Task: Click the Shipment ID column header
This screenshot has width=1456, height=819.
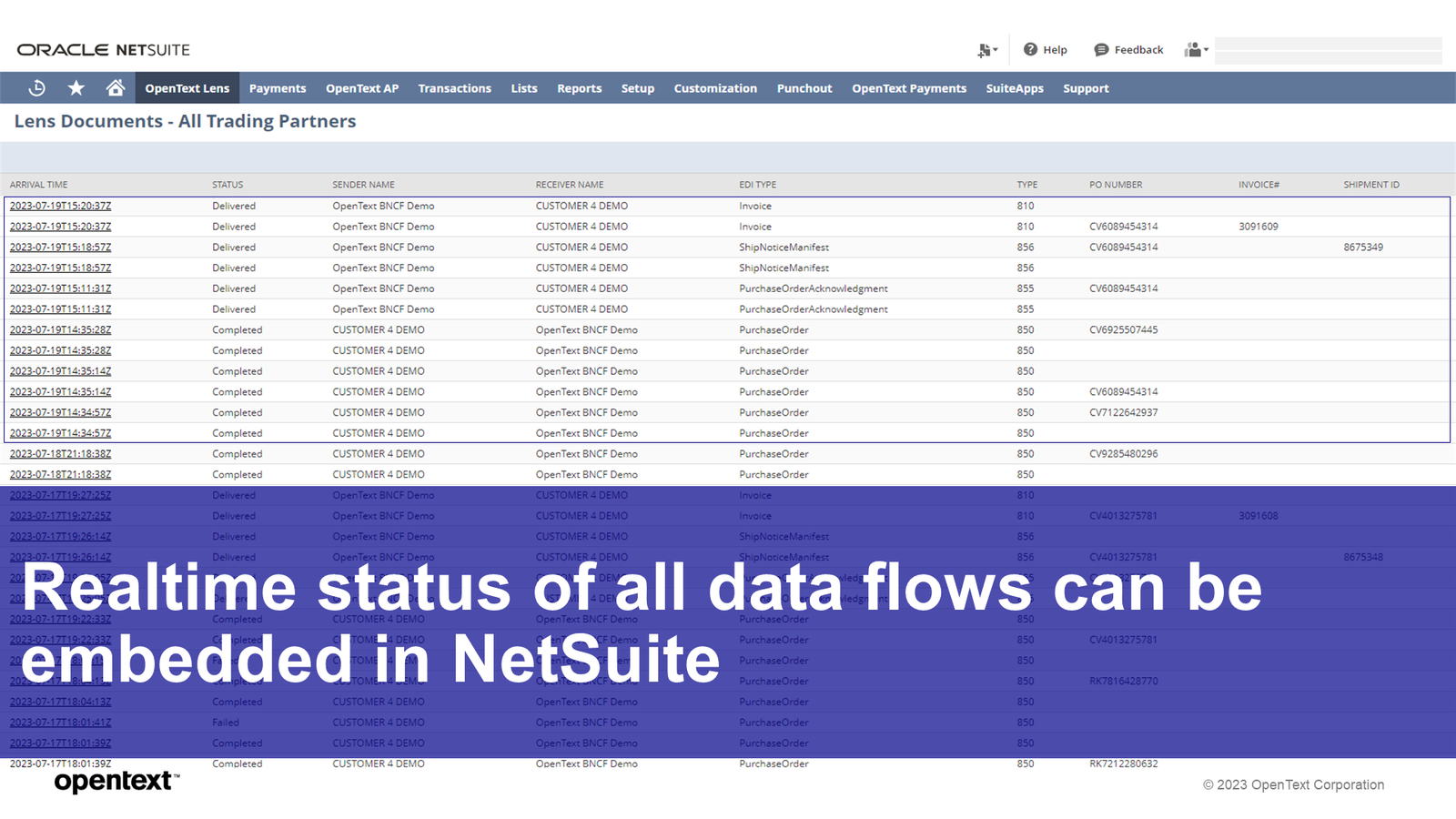Action: coord(1371,185)
